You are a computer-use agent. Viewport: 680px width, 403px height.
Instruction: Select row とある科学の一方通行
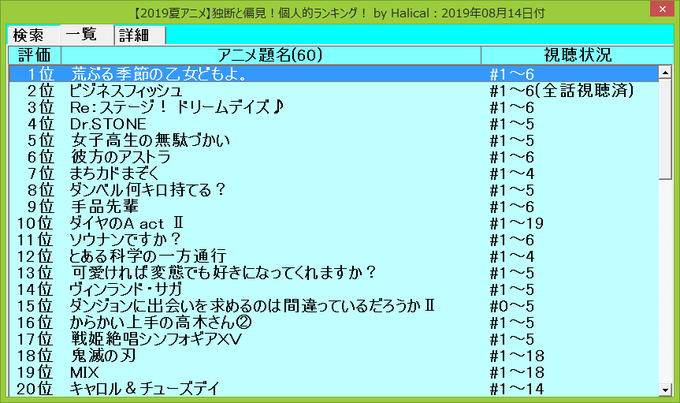tap(334, 256)
